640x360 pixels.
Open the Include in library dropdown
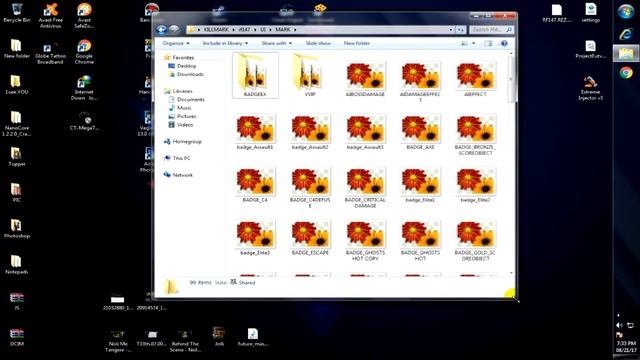pos(225,43)
